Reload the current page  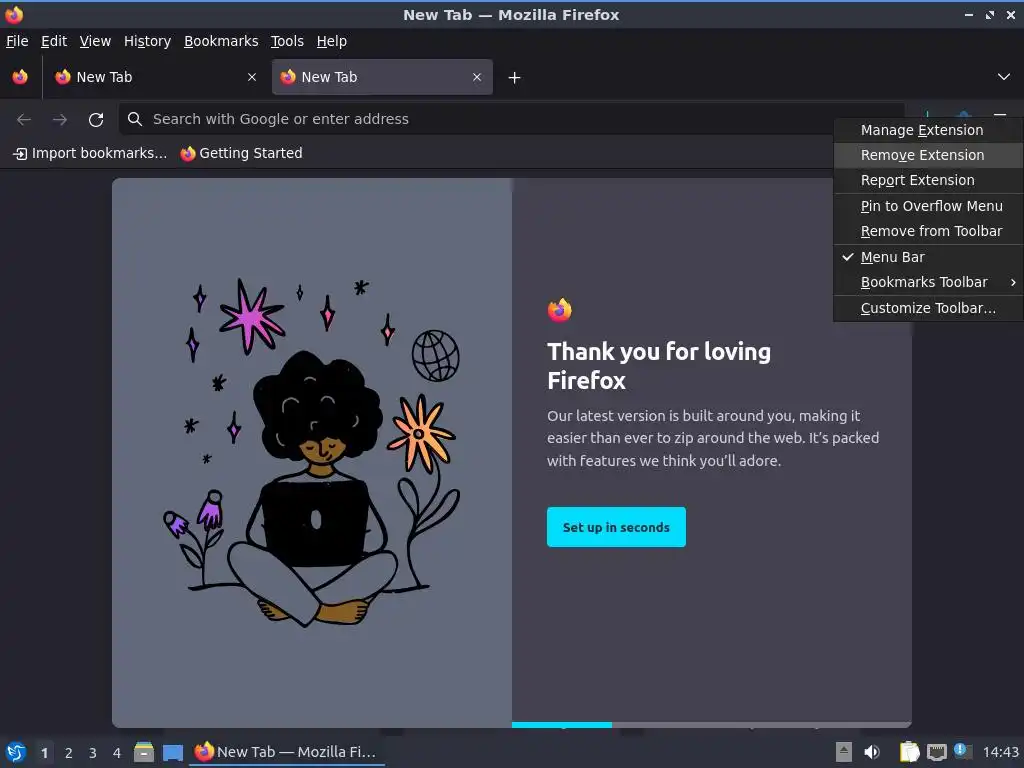click(x=96, y=120)
